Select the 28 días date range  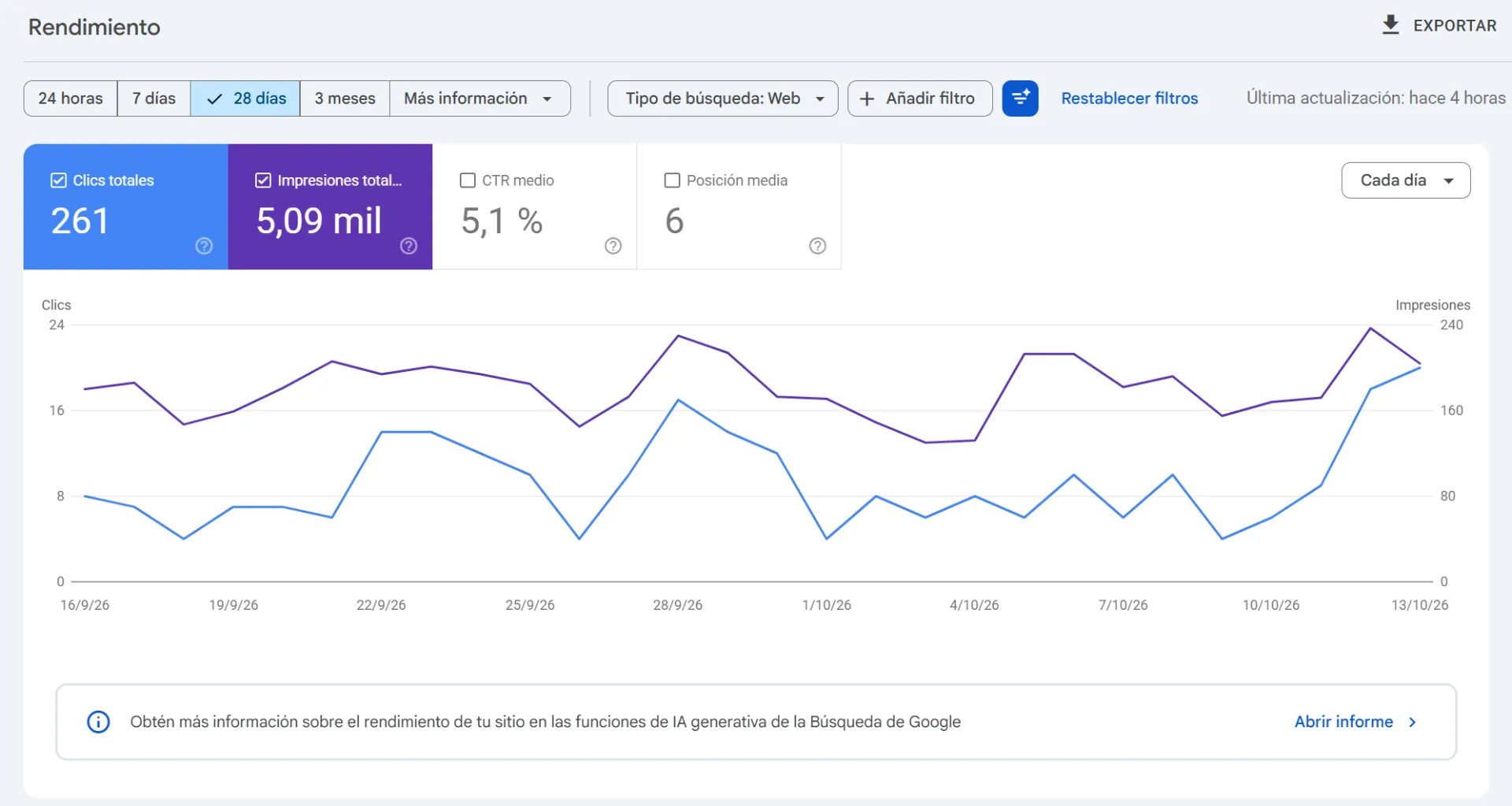pos(245,98)
